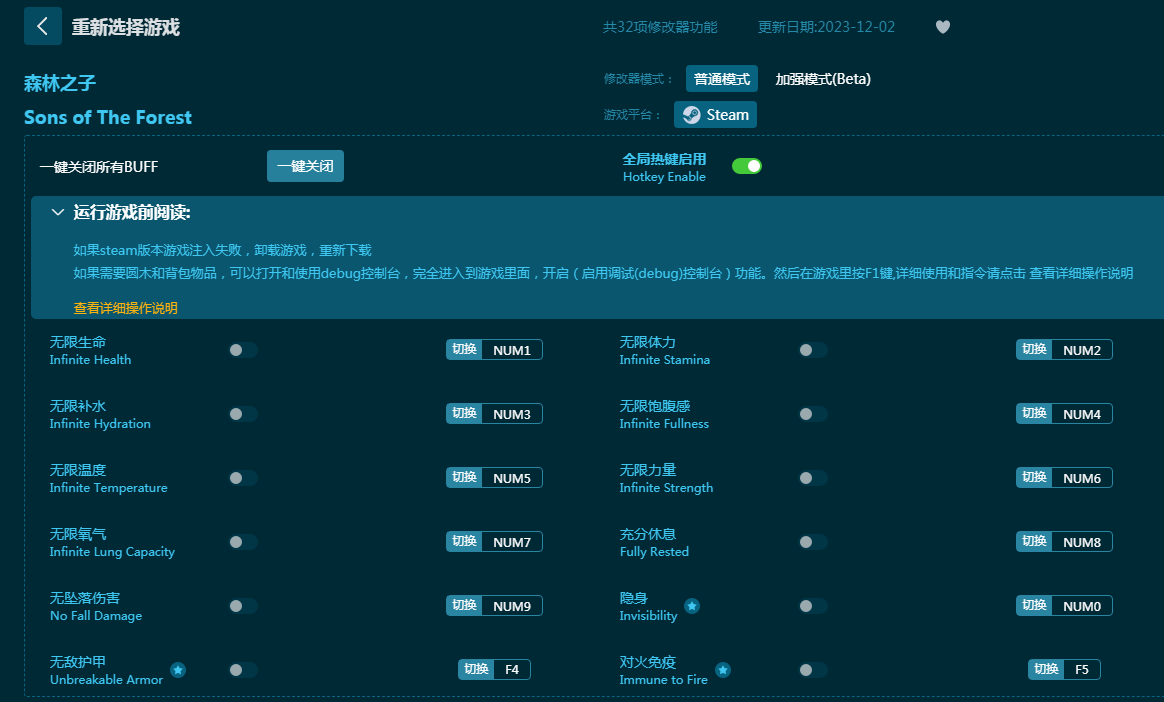Click 重新选择游戏 to reselect game
The height and width of the screenshot is (702, 1164).
(125, 27)
